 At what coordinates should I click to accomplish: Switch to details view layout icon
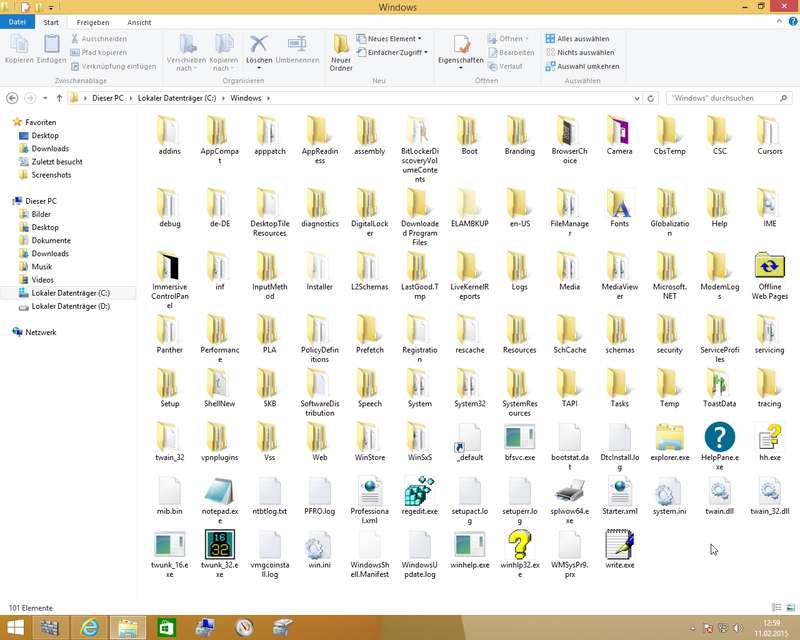click(777, 607)
